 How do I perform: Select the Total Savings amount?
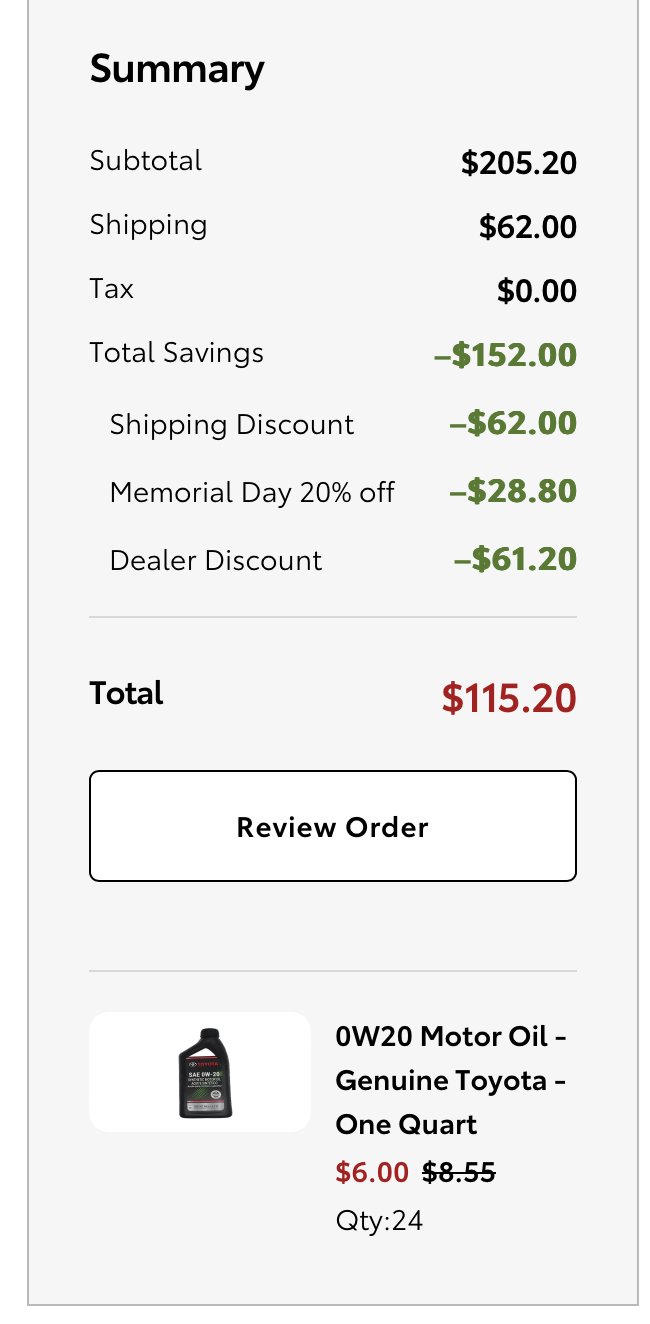(x=505, y=355)
